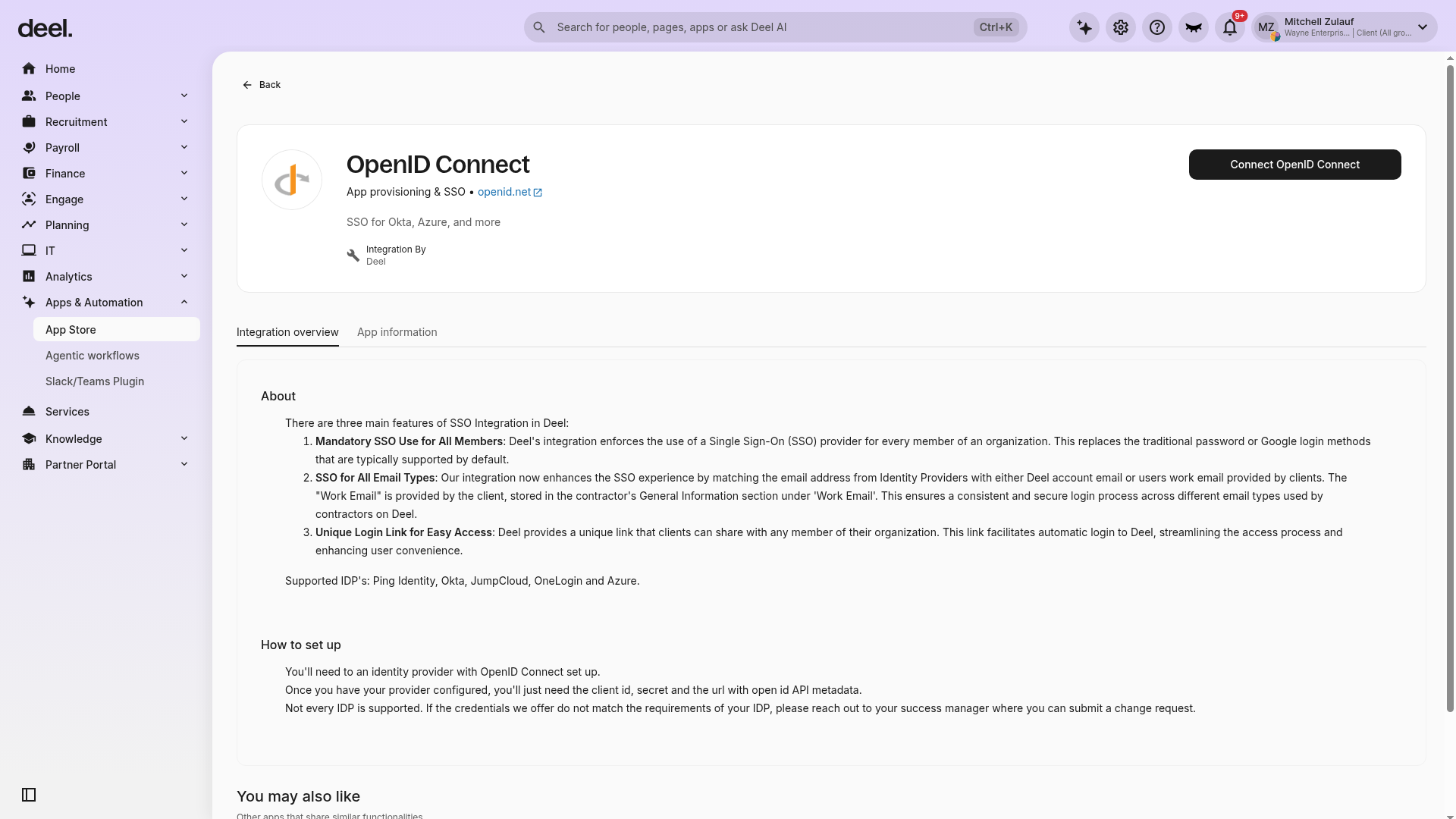Collapse the sidebar with the panel icon

click(x=29, y=795)
